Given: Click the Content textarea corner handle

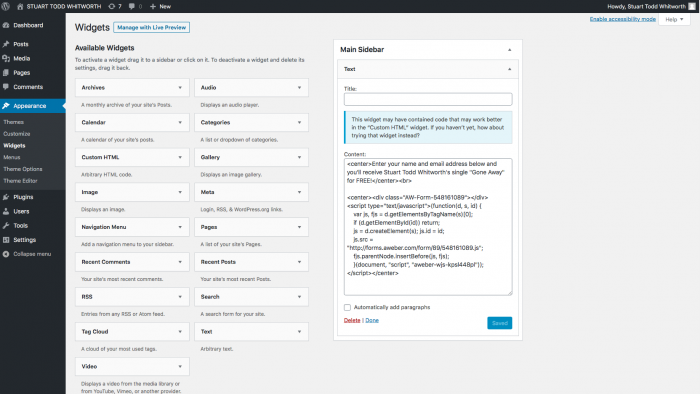Looking at the screenshot, I should 510,293.
